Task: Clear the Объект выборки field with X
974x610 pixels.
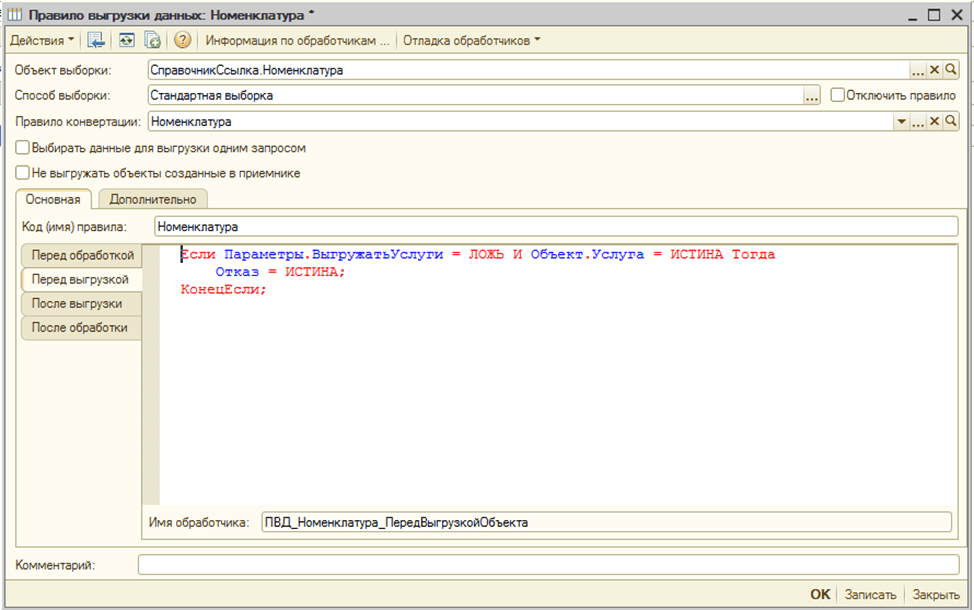Action: click(x=935, y=70)
